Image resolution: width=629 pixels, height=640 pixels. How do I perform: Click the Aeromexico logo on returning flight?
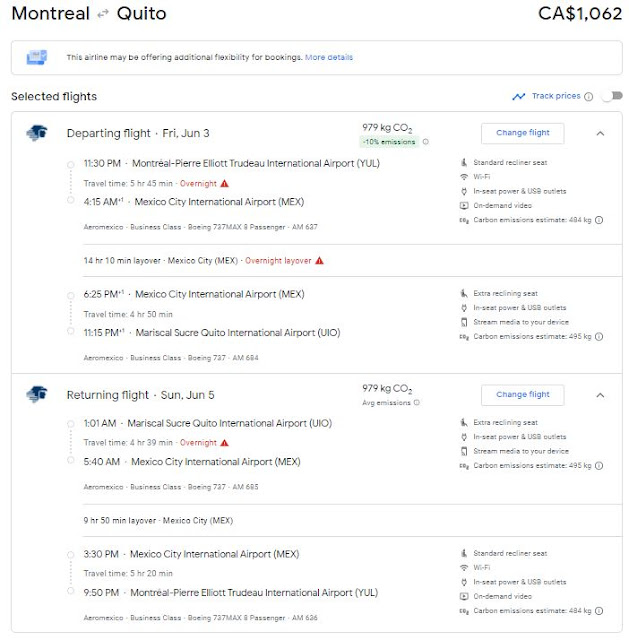click(x=37, y=394)
